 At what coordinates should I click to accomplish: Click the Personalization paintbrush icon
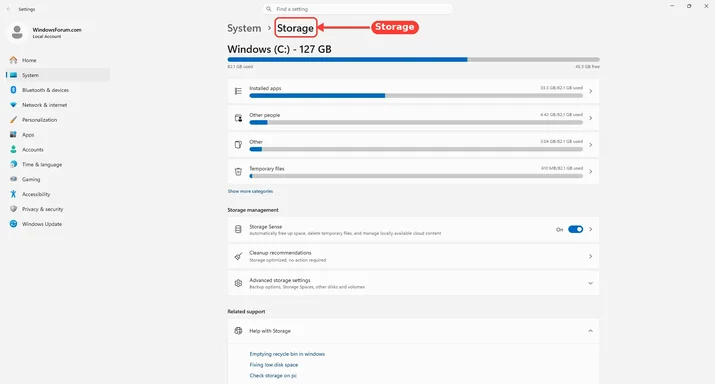click(13, 119)
